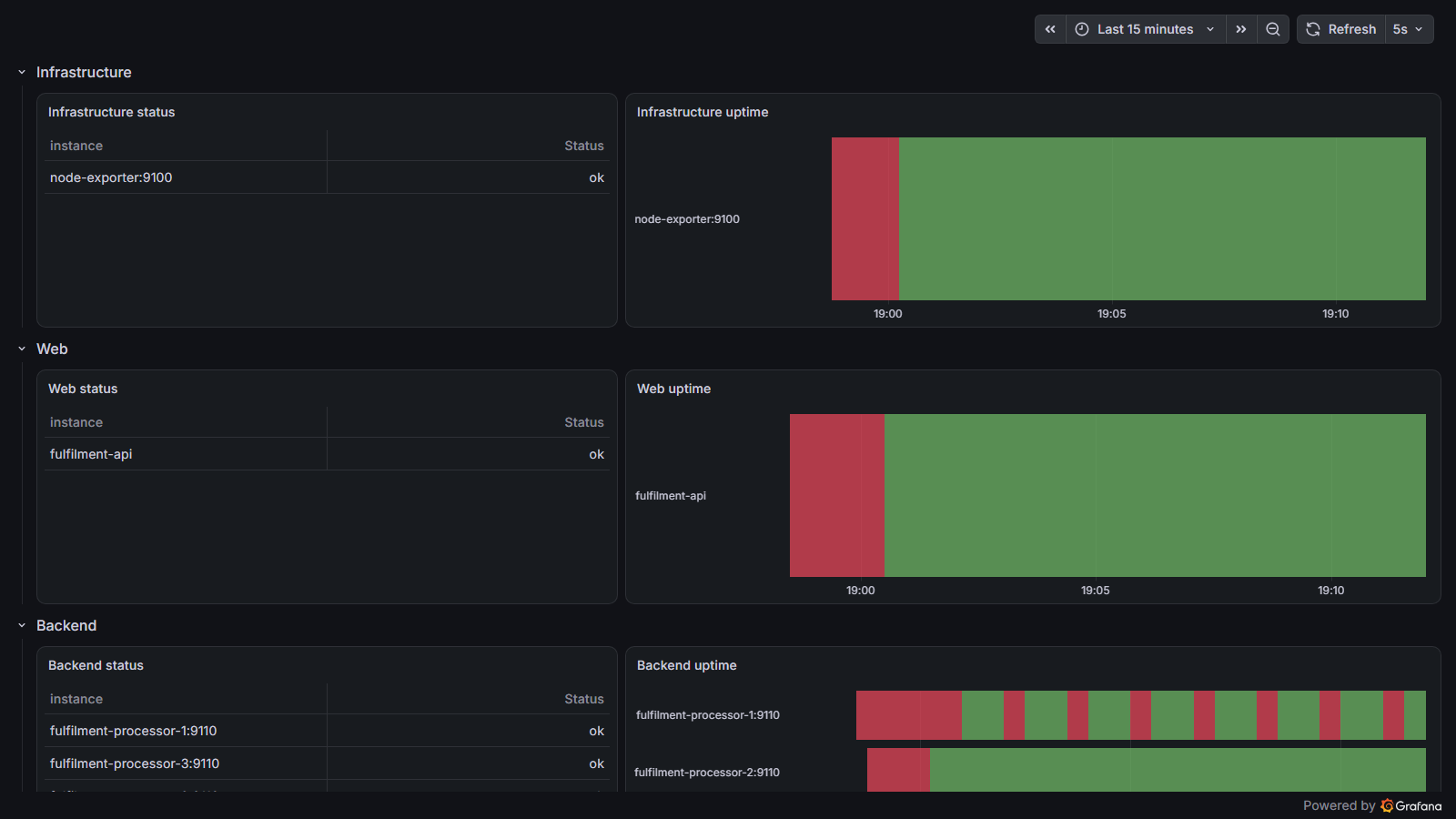Viewport: 1456px width, 819px height.
Task: Select the fulfilment-processor-1:9110 table cell
Action: point(185,731)
